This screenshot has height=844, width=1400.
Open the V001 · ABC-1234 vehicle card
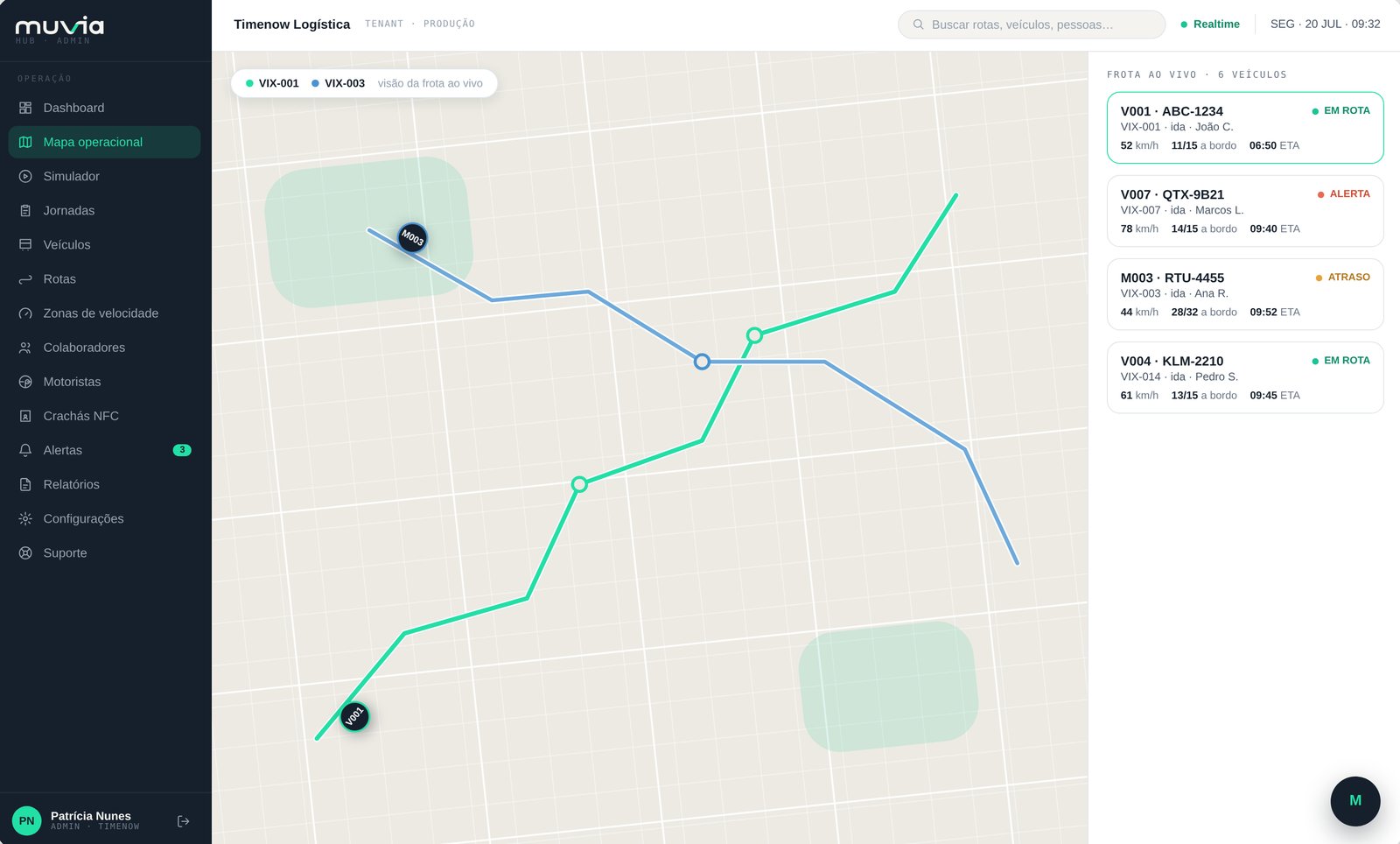click(1245, 128)
